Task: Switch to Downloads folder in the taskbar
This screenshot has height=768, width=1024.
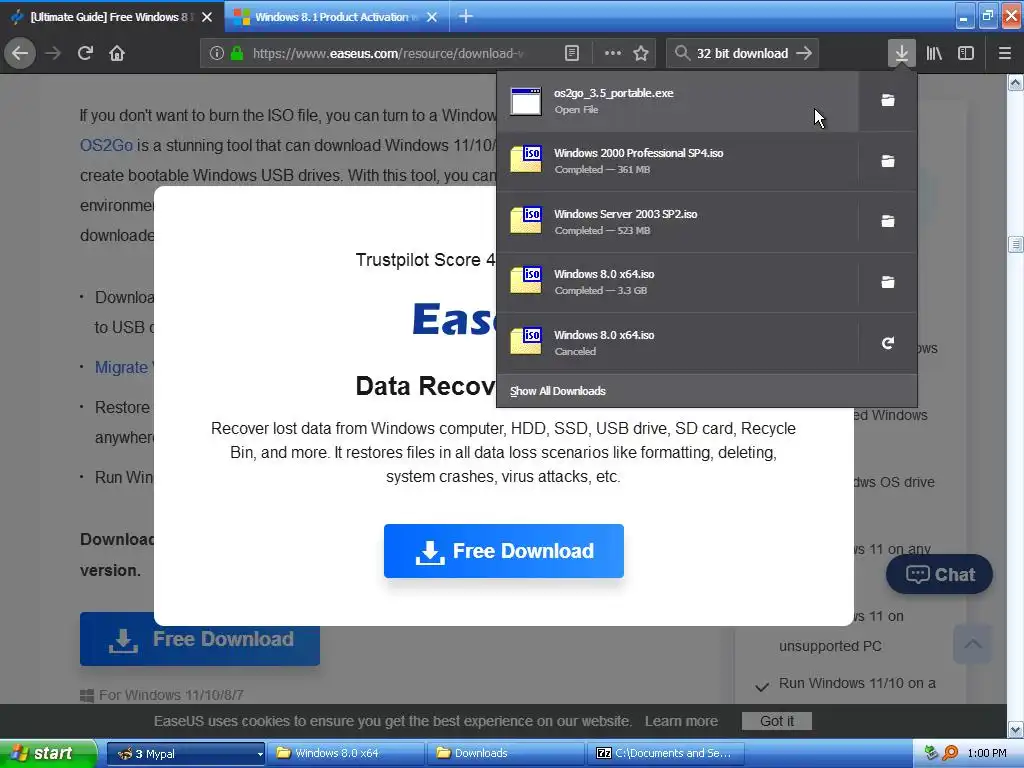Action: tap(506, 754)
